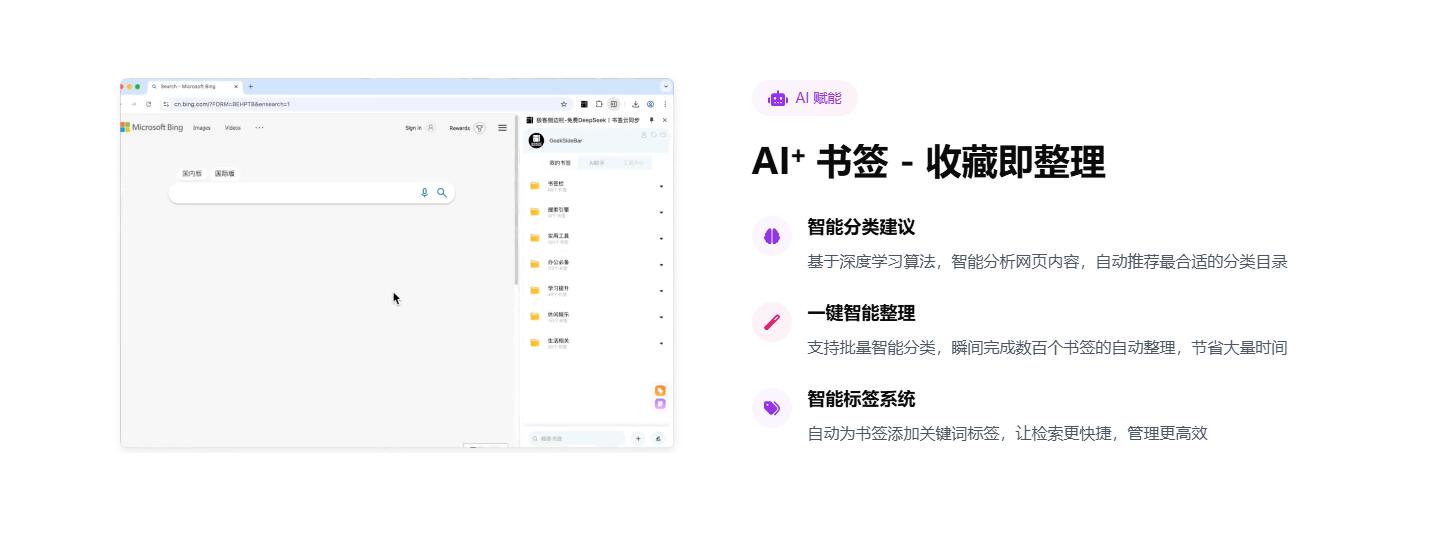The height and width of the screenshot is (536, 1443).
Task: Click the magic wand icon beside 一键智能整理
Action: (771, 322)
